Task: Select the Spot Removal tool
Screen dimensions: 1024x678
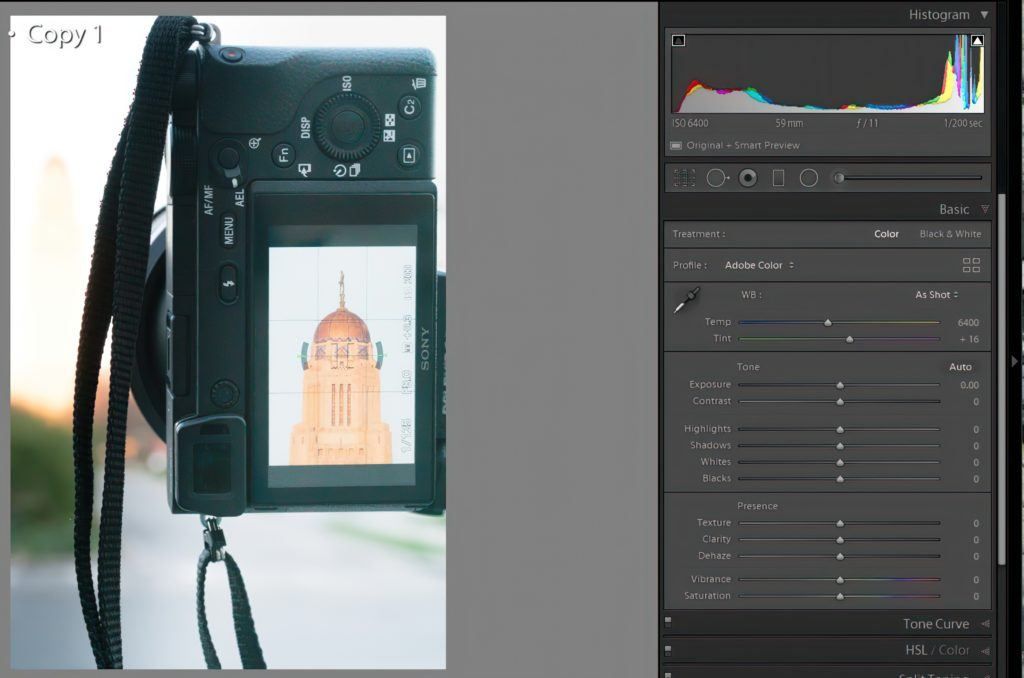Action: coord(716,178)
